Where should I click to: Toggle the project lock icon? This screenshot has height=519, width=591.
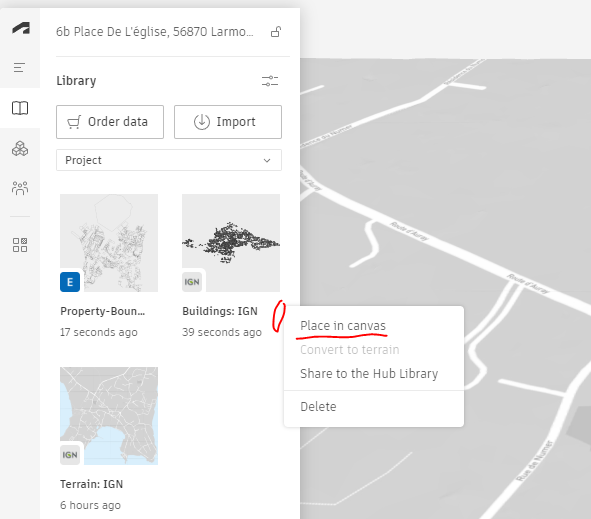coord(276,32)
